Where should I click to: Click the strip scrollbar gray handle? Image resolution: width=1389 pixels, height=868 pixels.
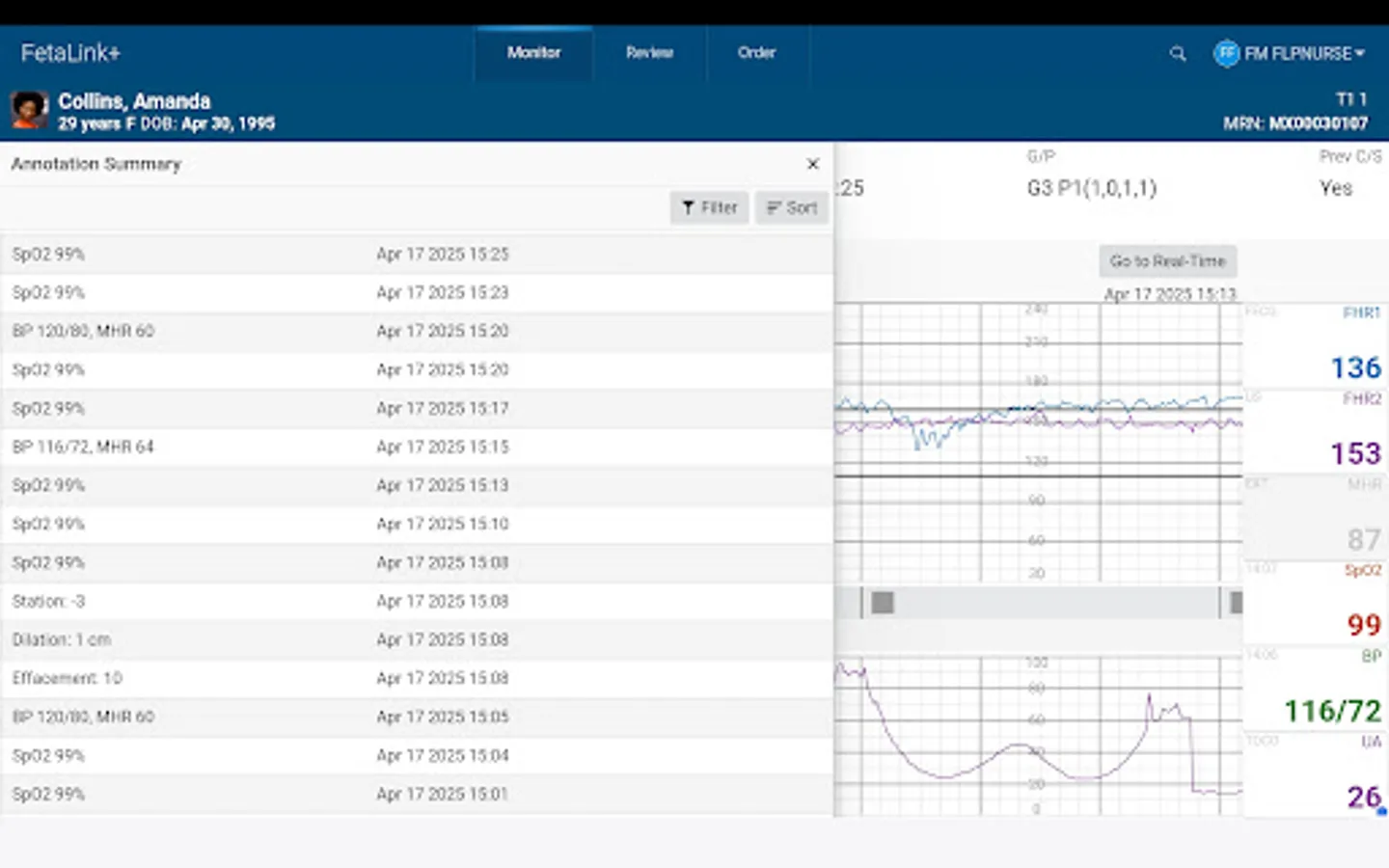[x=883, y=603]
